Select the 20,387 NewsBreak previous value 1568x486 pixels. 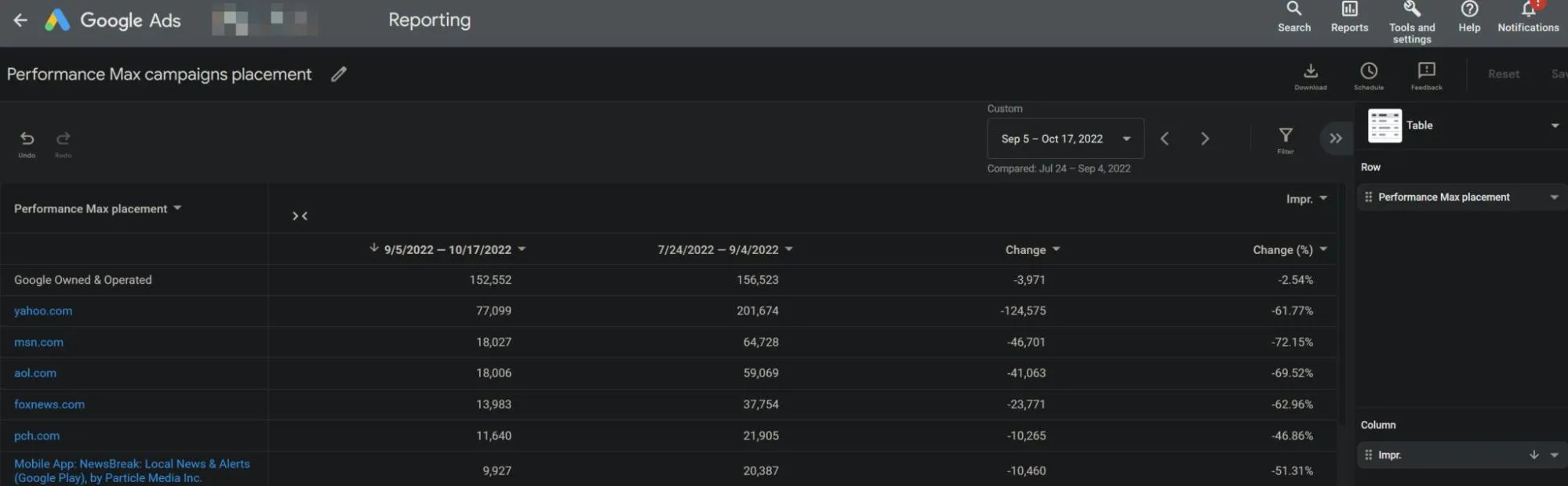[x=761, y=471]
